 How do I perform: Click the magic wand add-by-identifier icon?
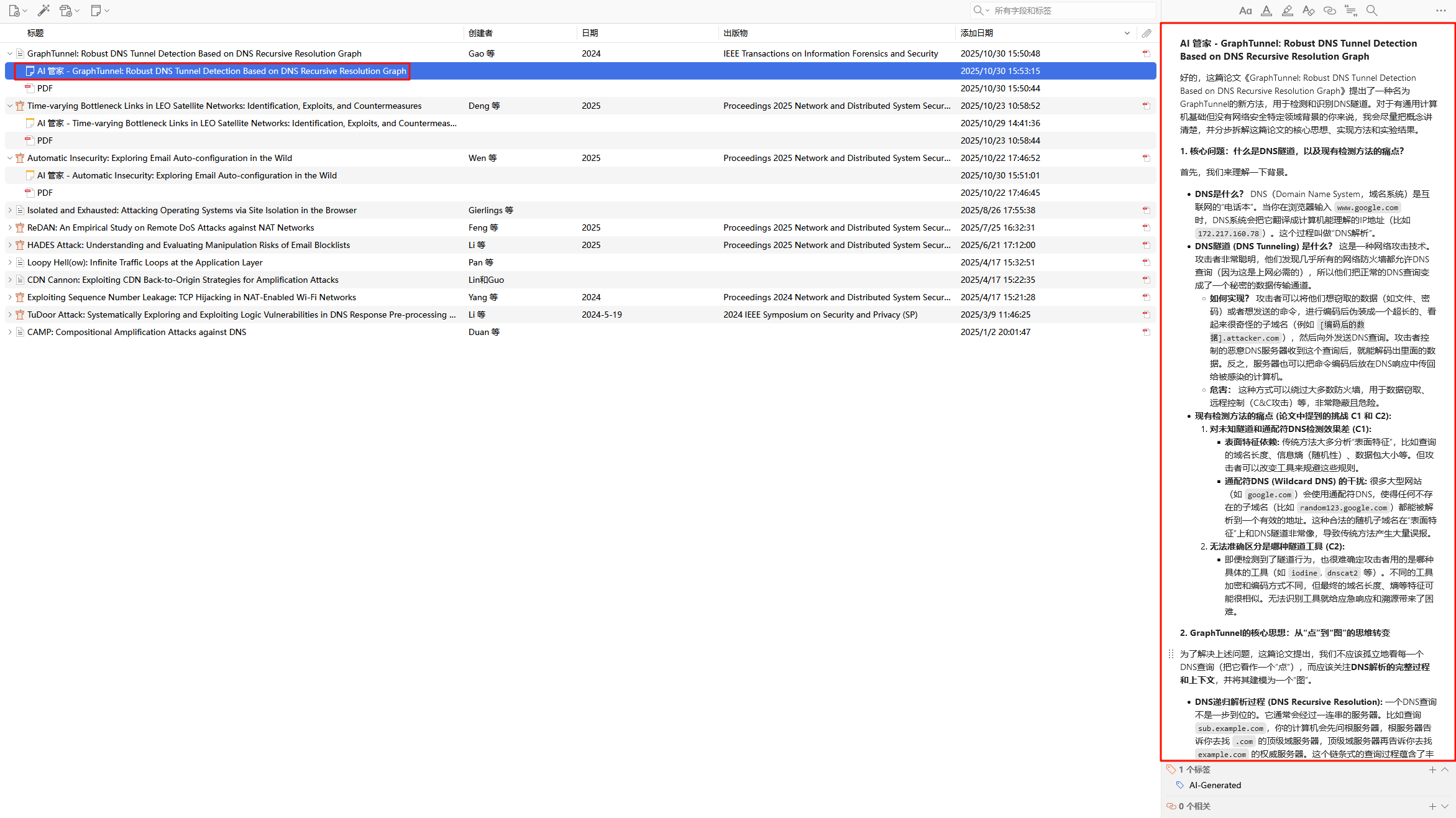[x=43, y=11]
